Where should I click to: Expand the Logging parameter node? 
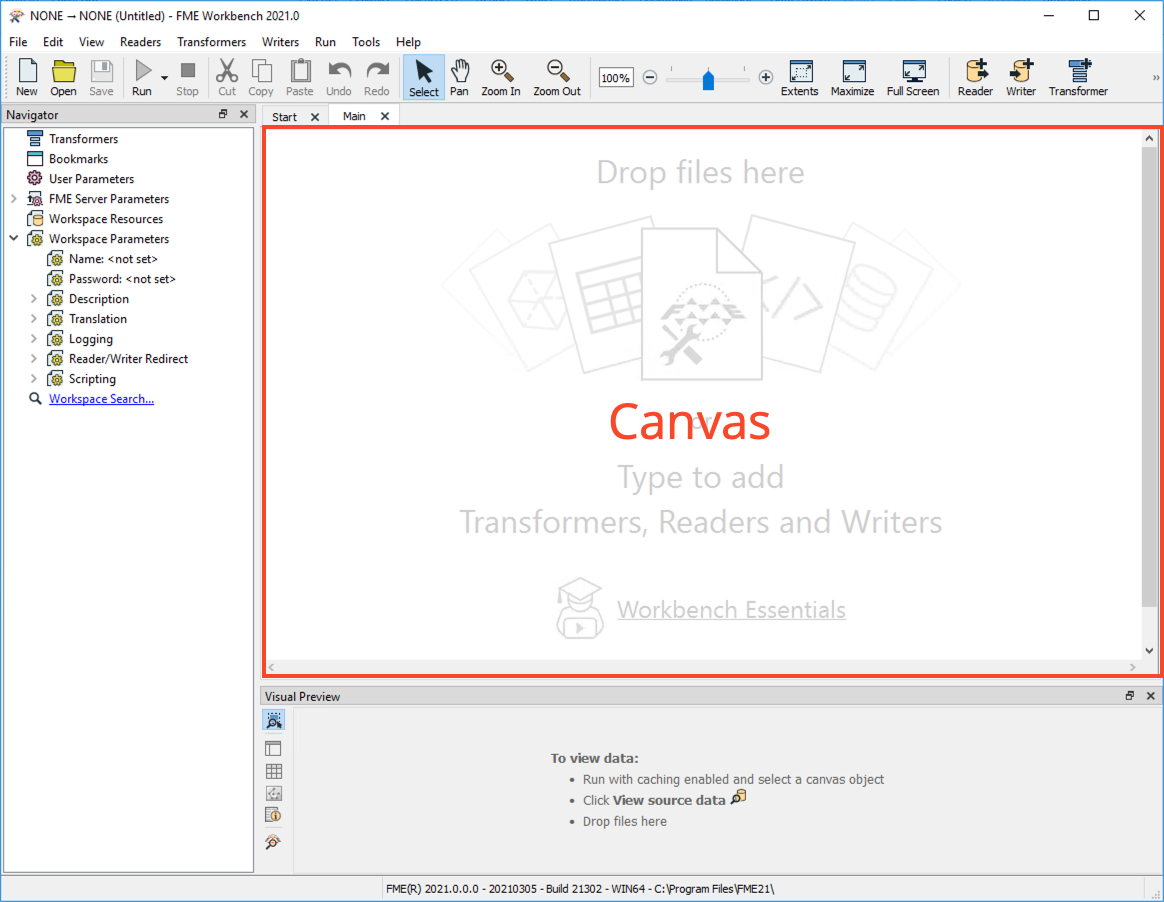coord(33,339)
